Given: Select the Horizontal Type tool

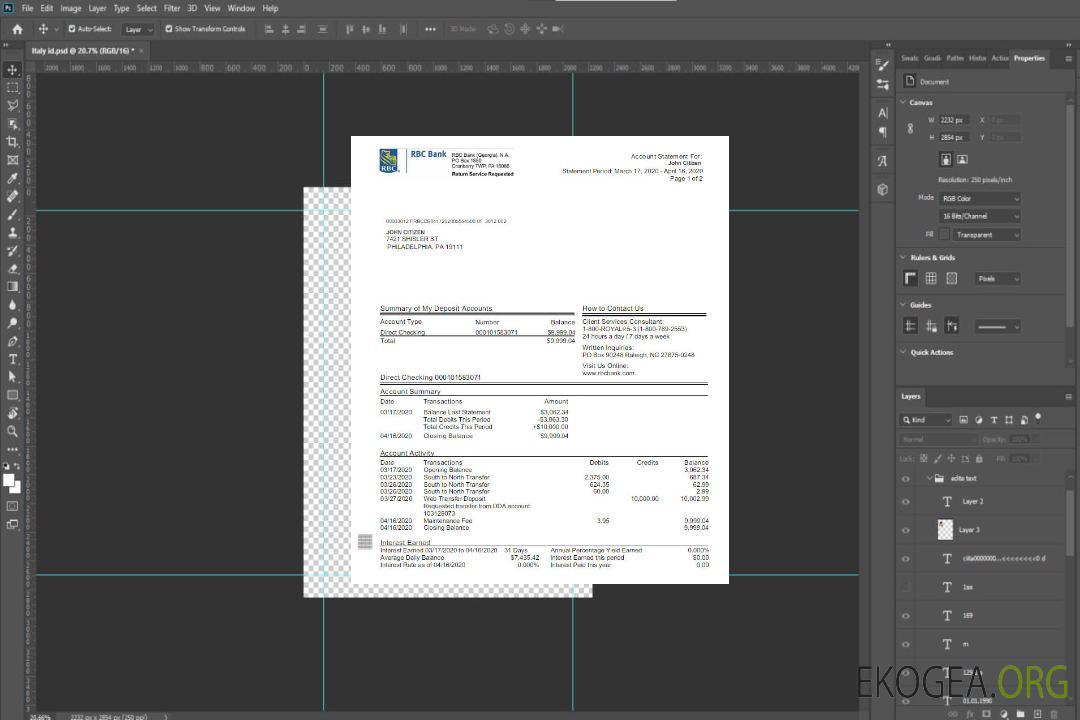Looking at the screenshot, I should tap(12, 358).
